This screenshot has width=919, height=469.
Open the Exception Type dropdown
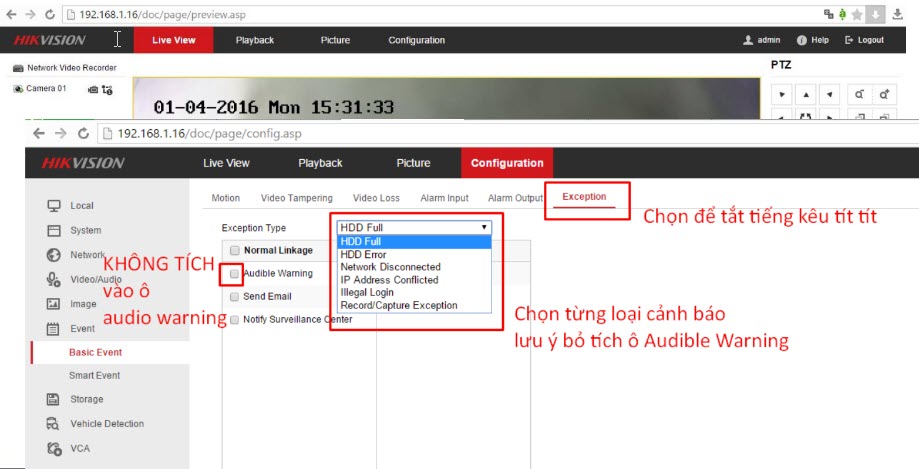(412, 228)
